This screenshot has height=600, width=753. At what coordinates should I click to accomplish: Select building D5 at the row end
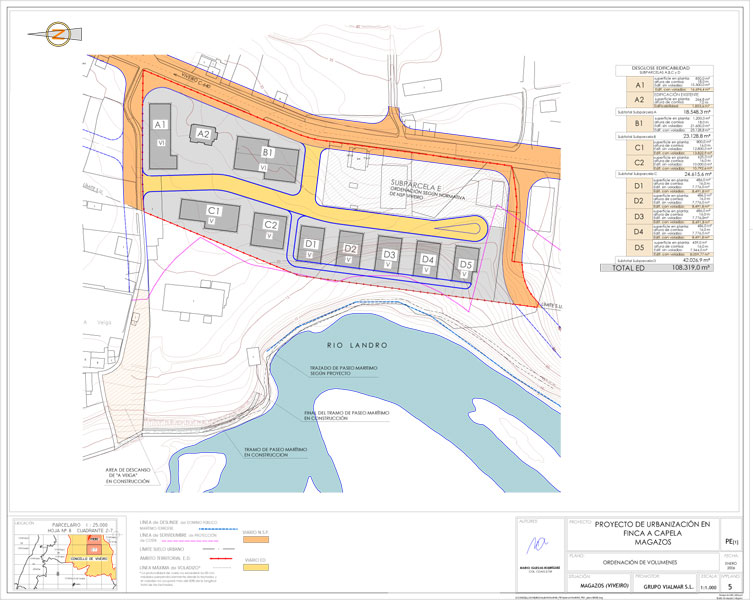pyautogui.click(x=464, y=267)
